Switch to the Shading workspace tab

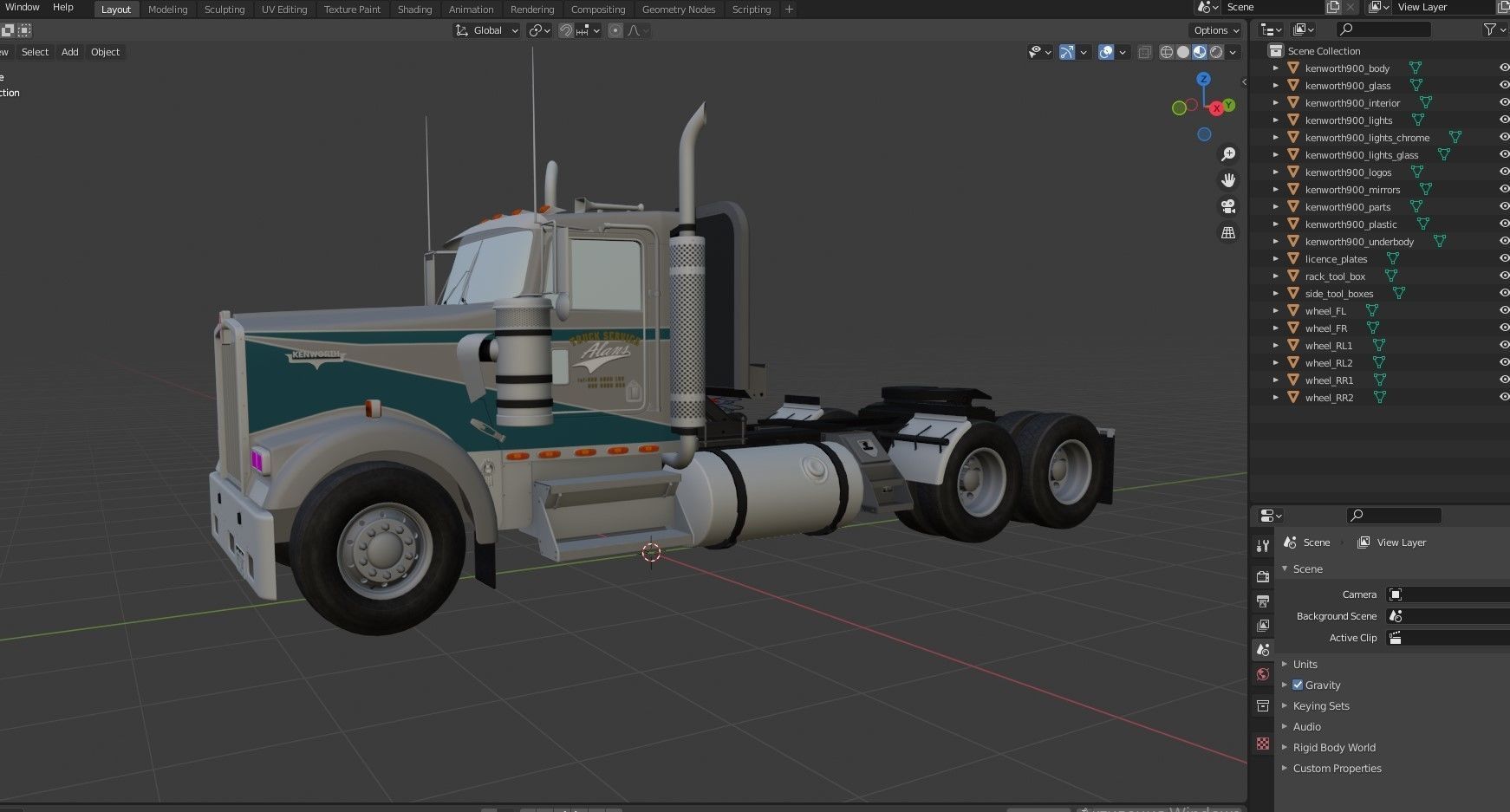(x=414, y=10)
